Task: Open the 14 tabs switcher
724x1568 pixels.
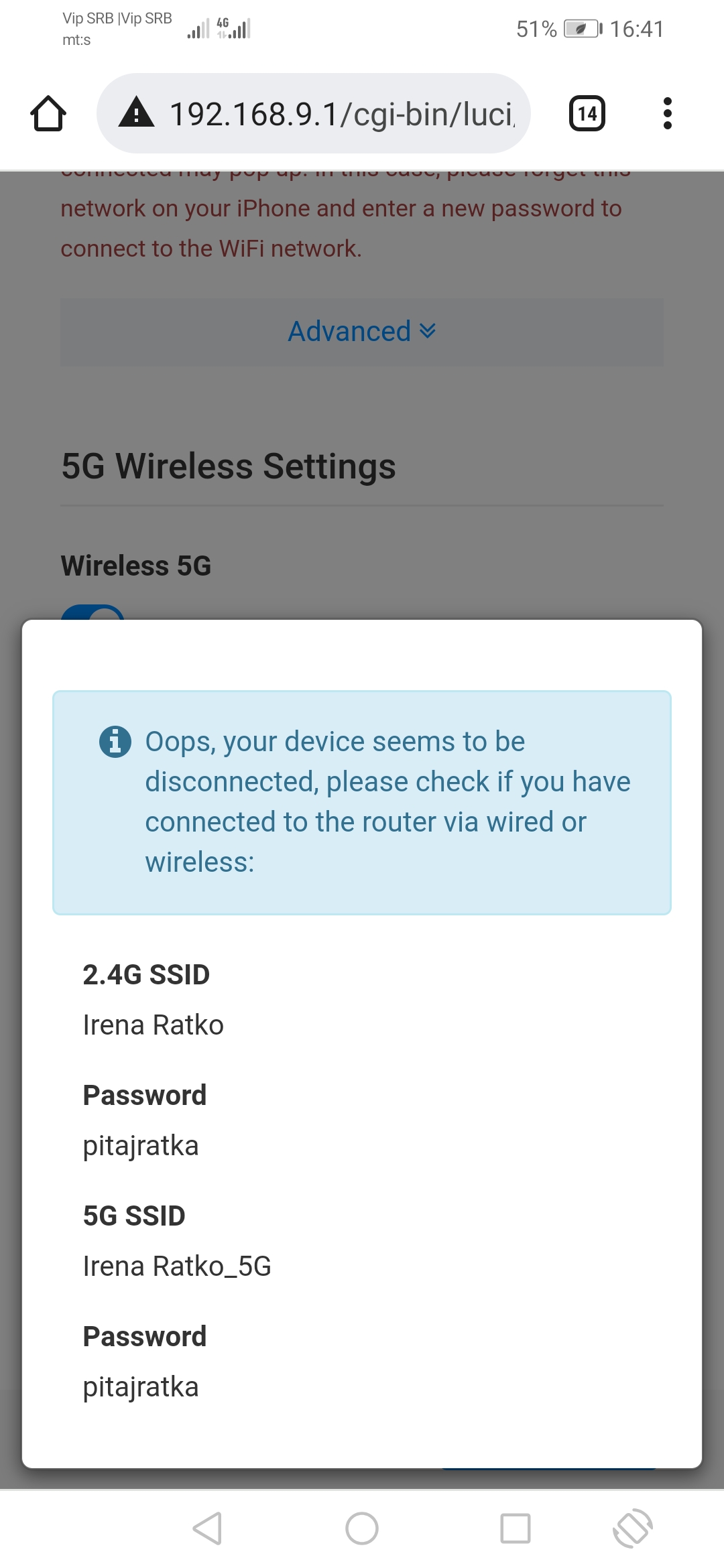Action: [587, 114]
